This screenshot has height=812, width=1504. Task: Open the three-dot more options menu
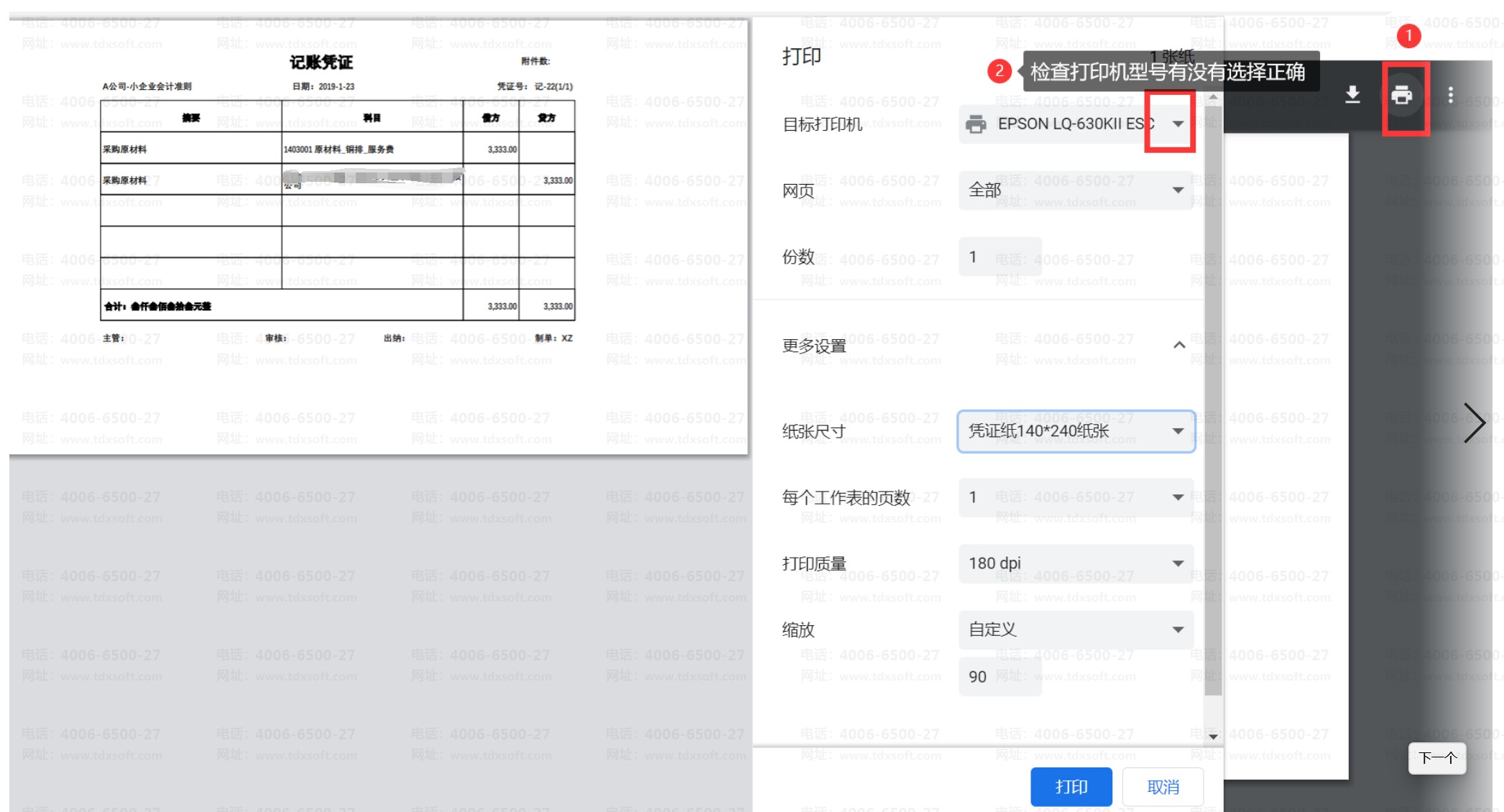click(1451, 96)
